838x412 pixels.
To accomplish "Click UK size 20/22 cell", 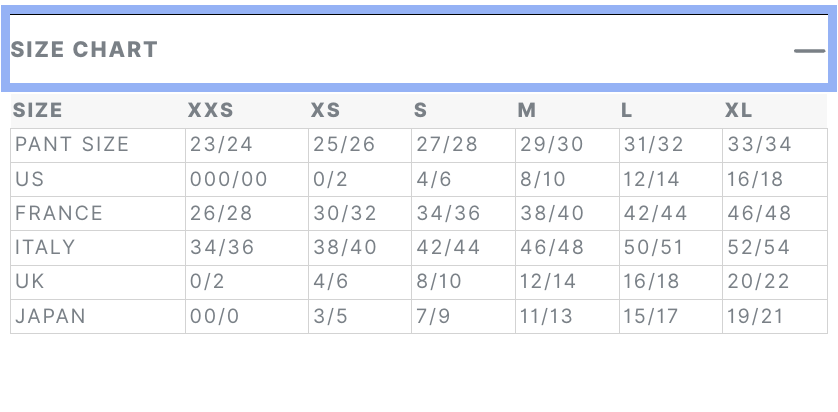I will tap(759, 281).
